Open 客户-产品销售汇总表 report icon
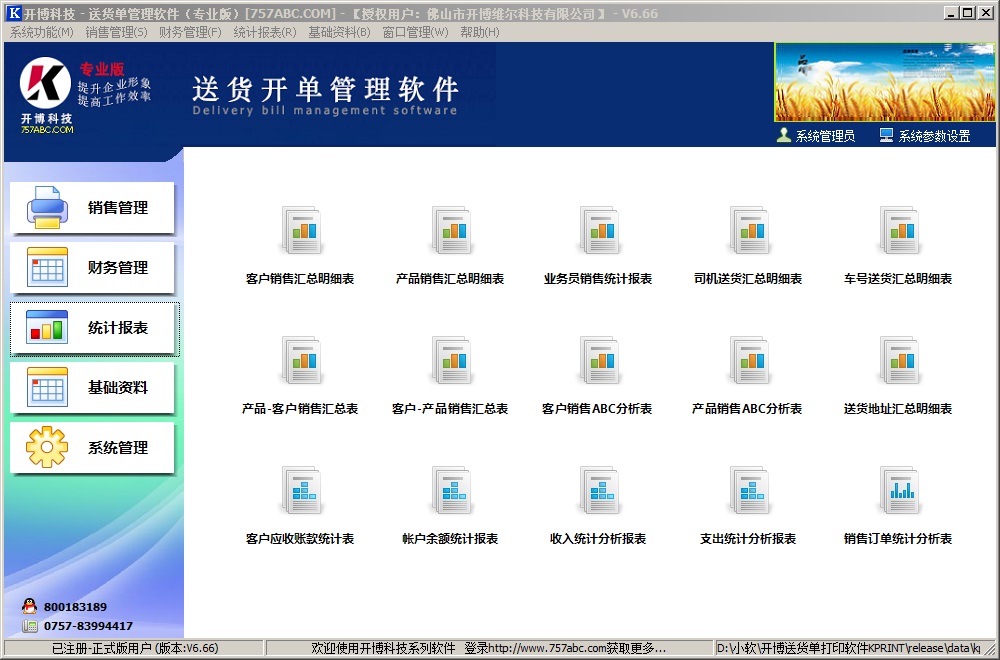This screenshot has height=660, width=1000. (450, 361)
